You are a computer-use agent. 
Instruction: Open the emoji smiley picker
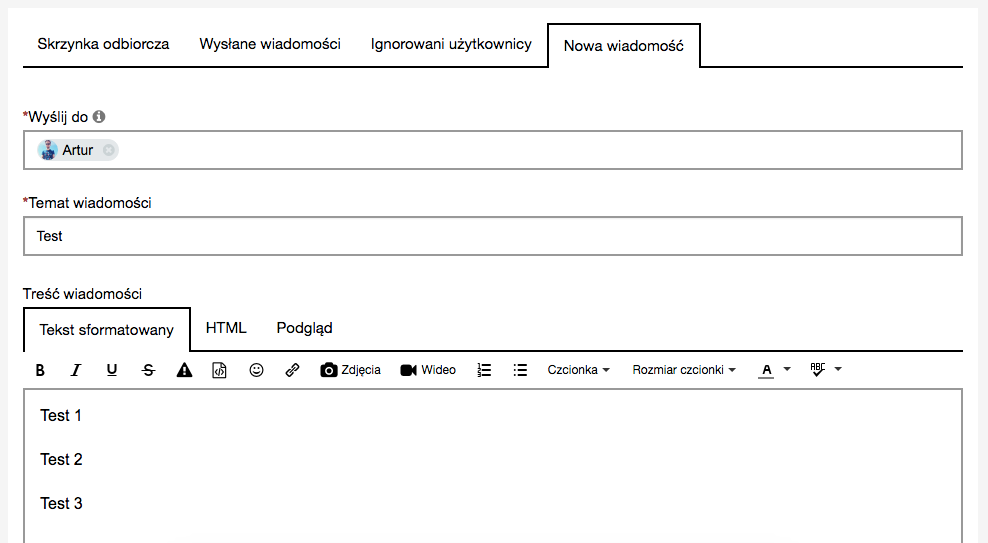(x=256, y=370)
